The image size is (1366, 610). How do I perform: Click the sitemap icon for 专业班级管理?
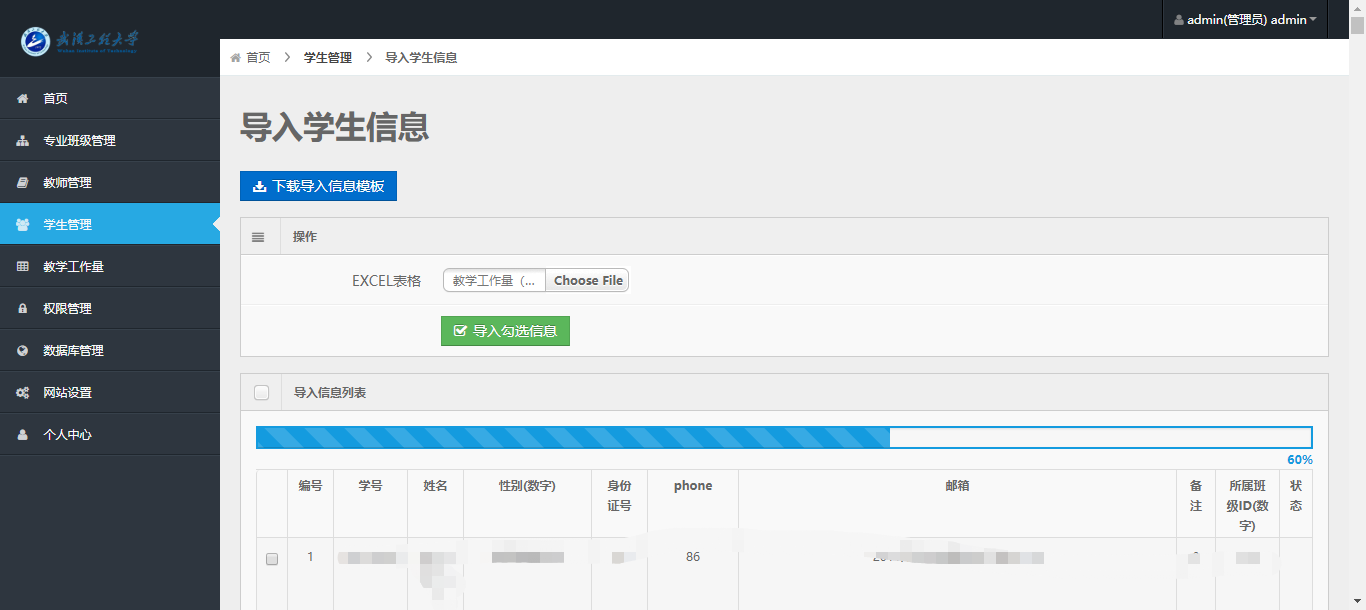[22, 141]
